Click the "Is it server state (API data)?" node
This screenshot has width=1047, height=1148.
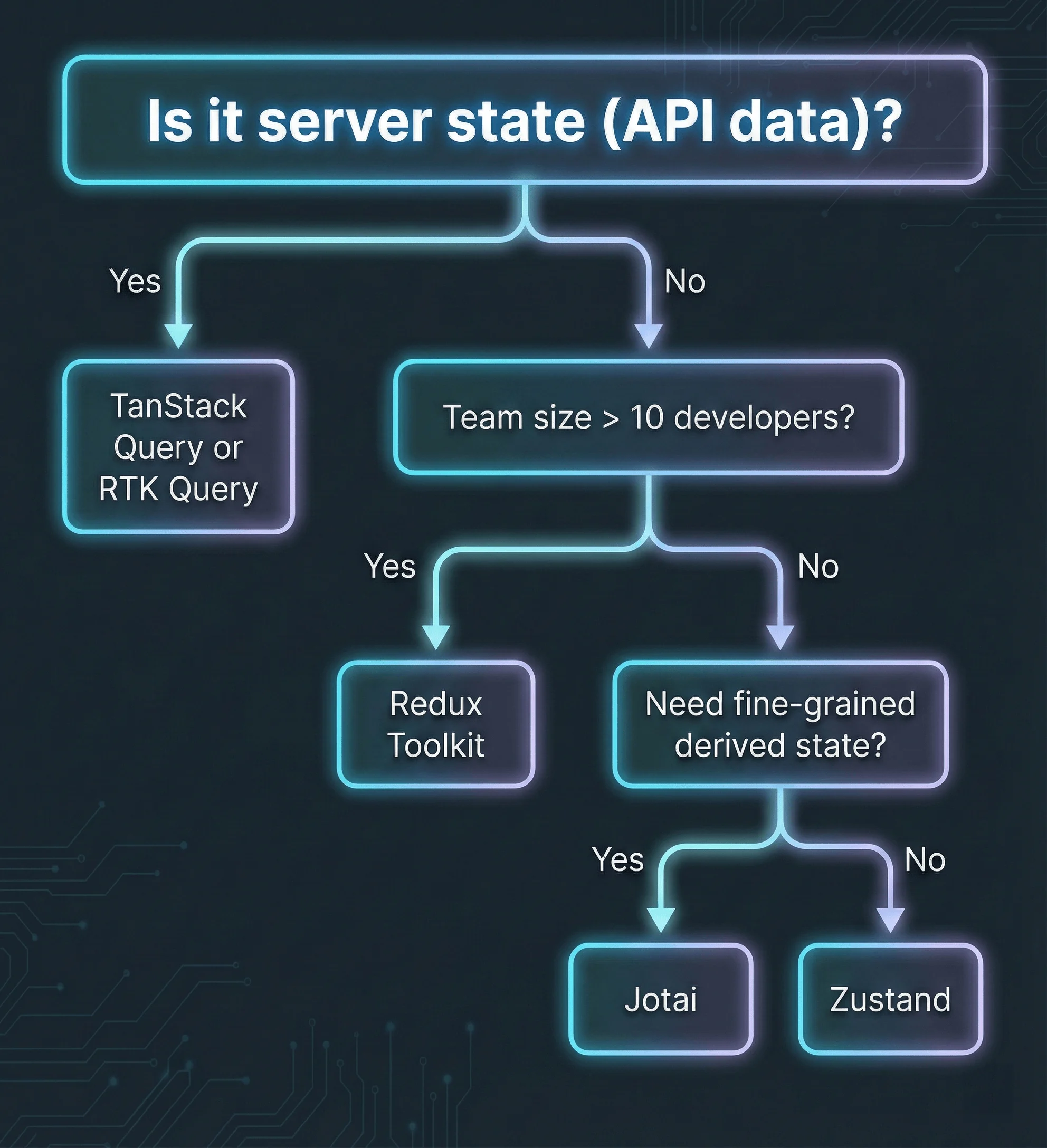[523, 120]
